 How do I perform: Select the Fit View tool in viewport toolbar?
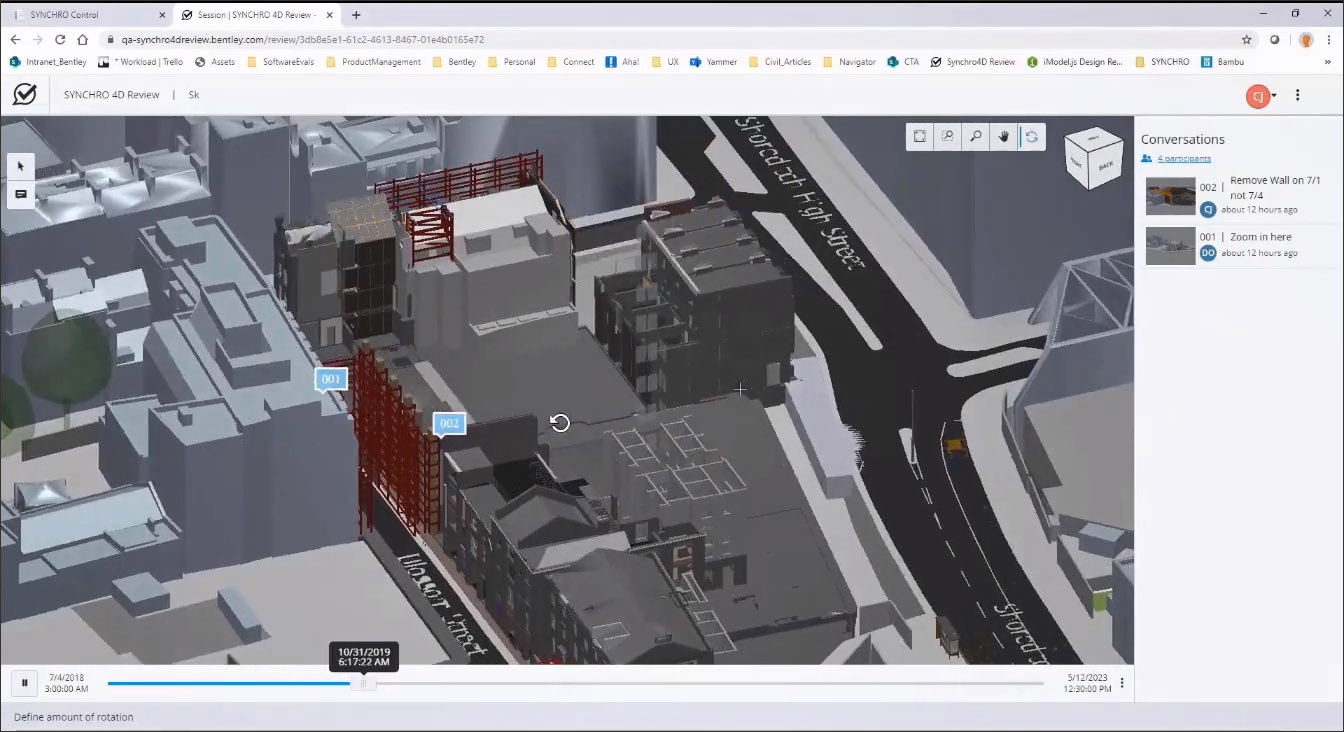click(920, 137)
